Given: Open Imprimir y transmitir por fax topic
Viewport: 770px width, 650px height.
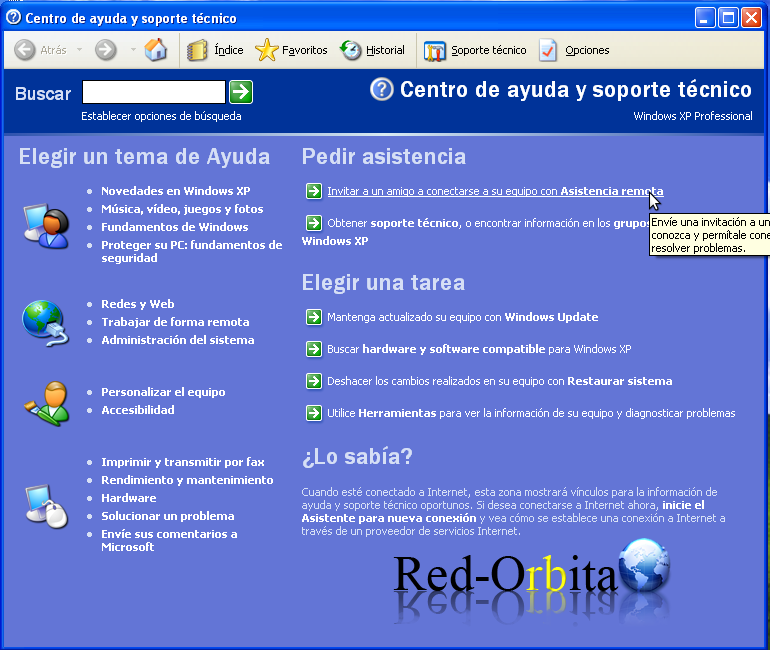Looking at the screenshot, I should pos(183,462).
